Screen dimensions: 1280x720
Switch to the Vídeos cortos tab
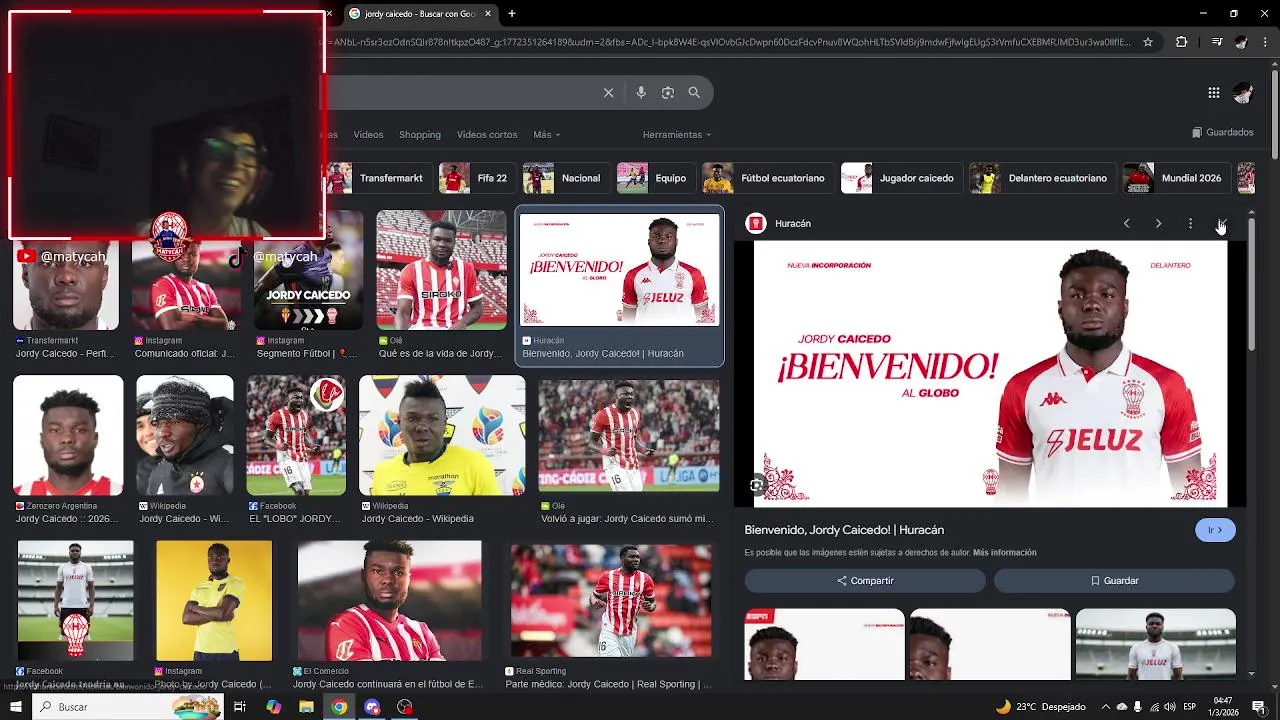(487, 135)
